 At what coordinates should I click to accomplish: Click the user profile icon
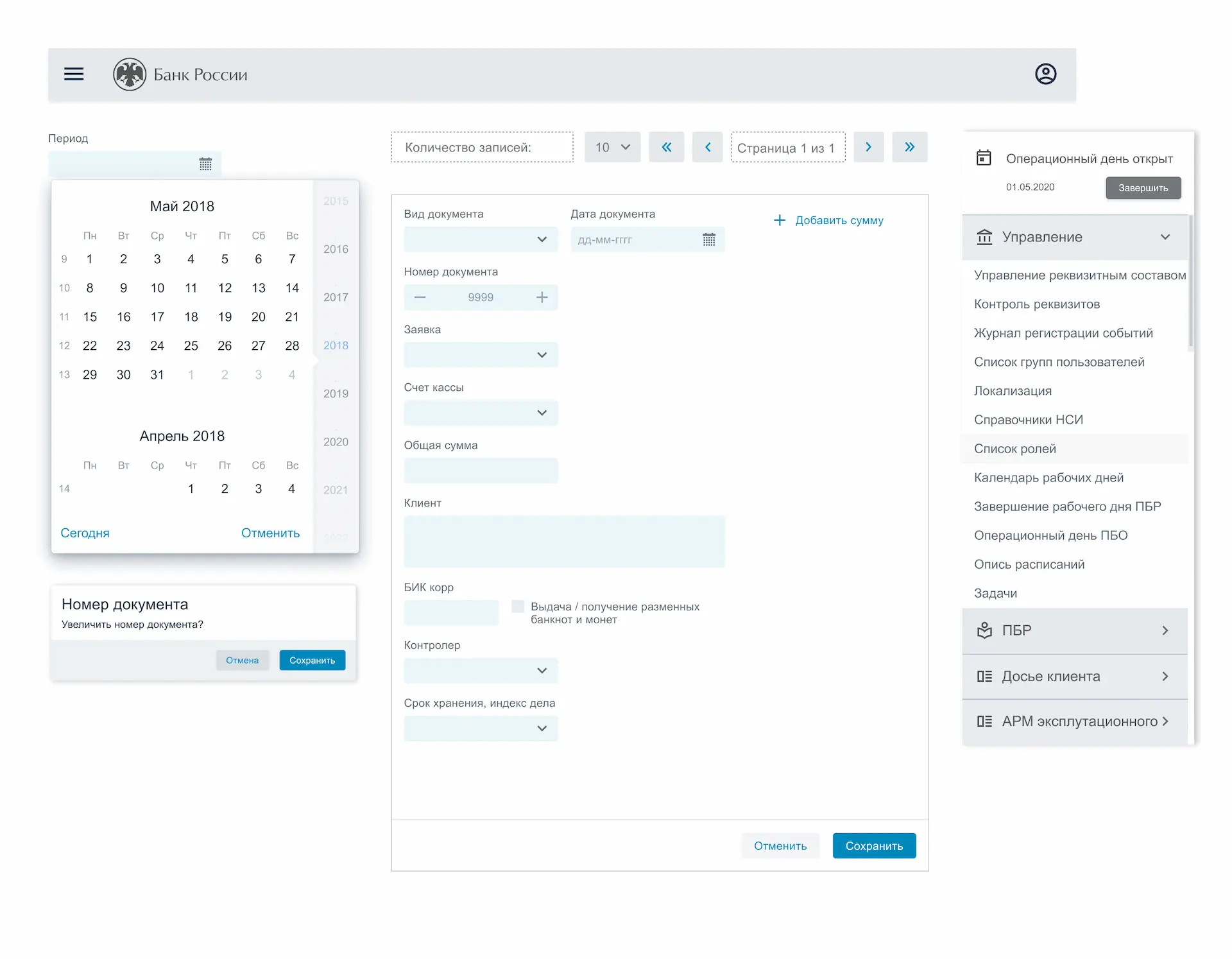(1045, 74)
